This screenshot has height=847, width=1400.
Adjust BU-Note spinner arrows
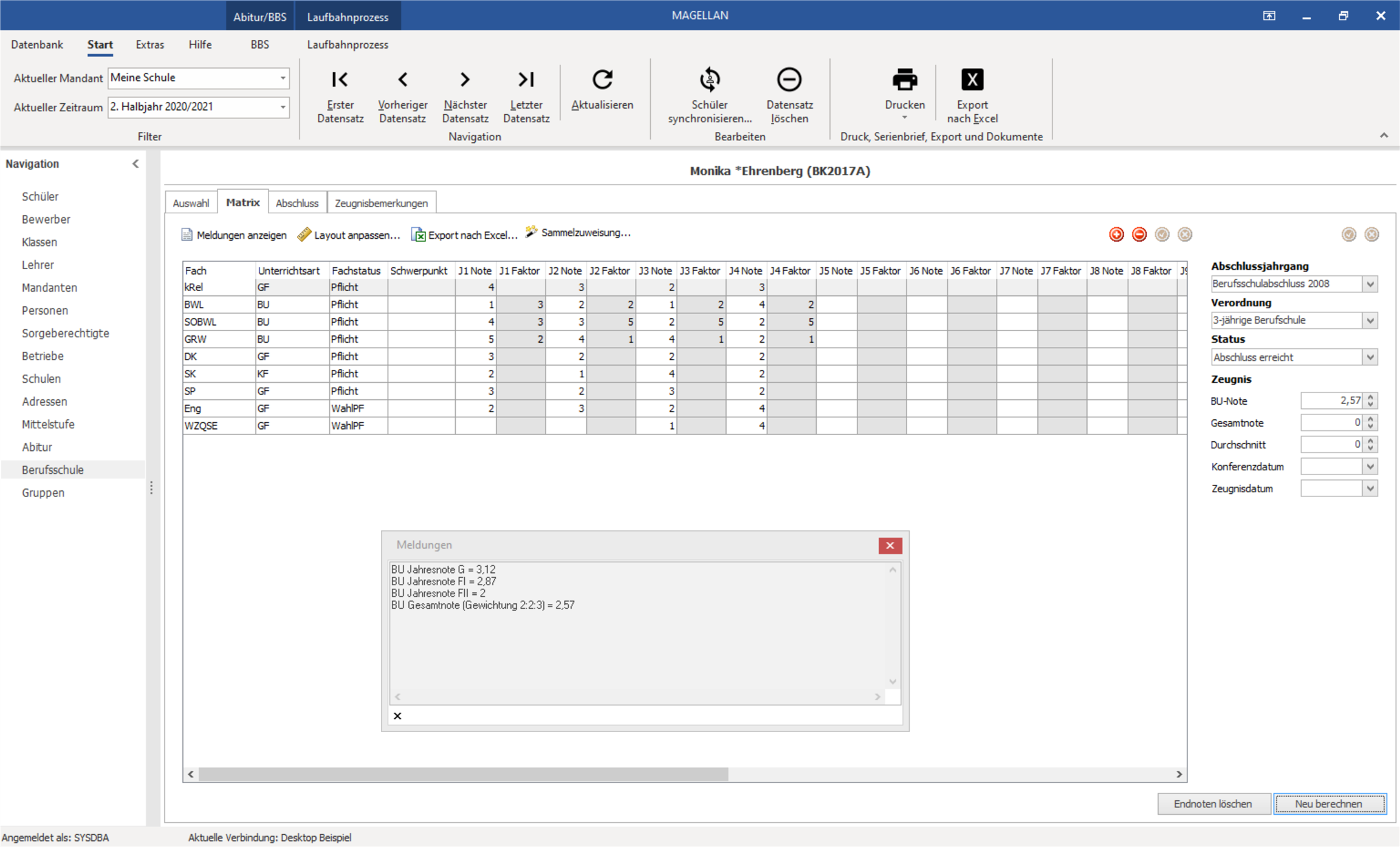pyautogui.click(x=1371, y=400)
